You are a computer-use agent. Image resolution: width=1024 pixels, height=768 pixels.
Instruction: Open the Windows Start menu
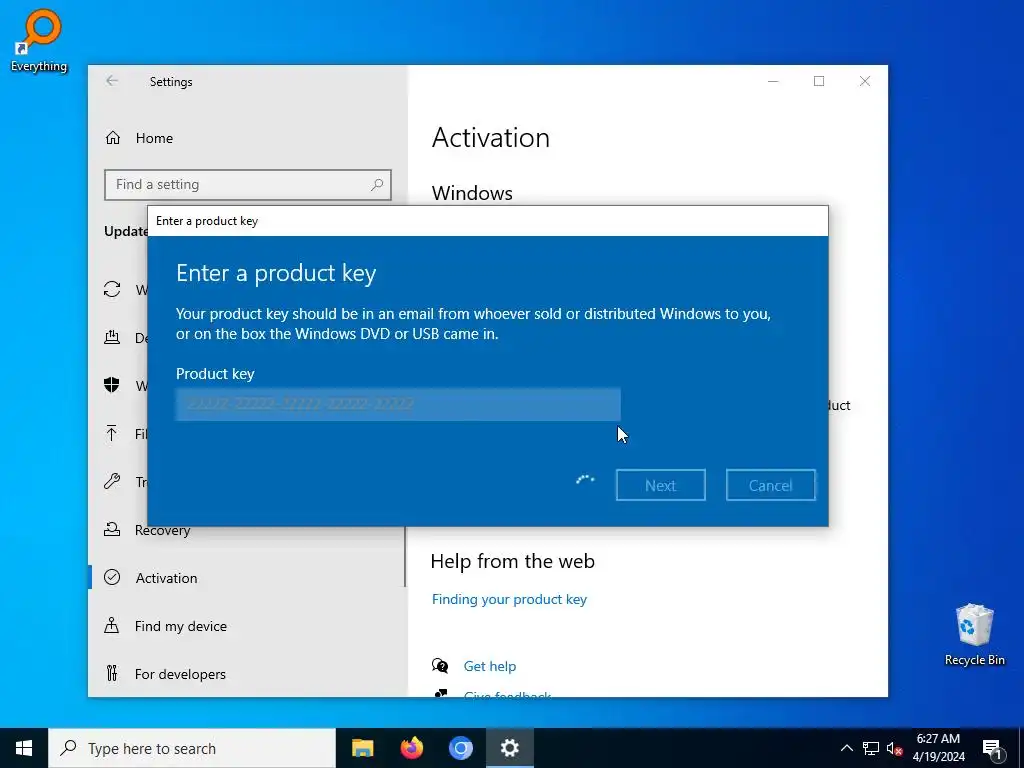pos(24,748)
